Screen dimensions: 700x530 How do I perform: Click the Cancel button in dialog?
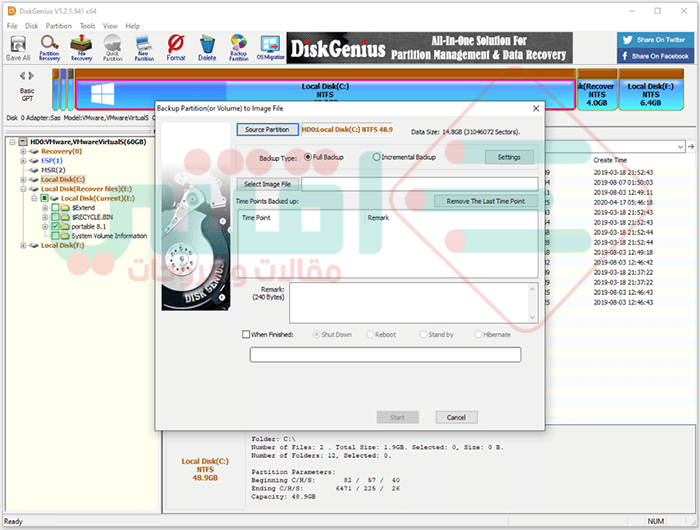point(456,417)
